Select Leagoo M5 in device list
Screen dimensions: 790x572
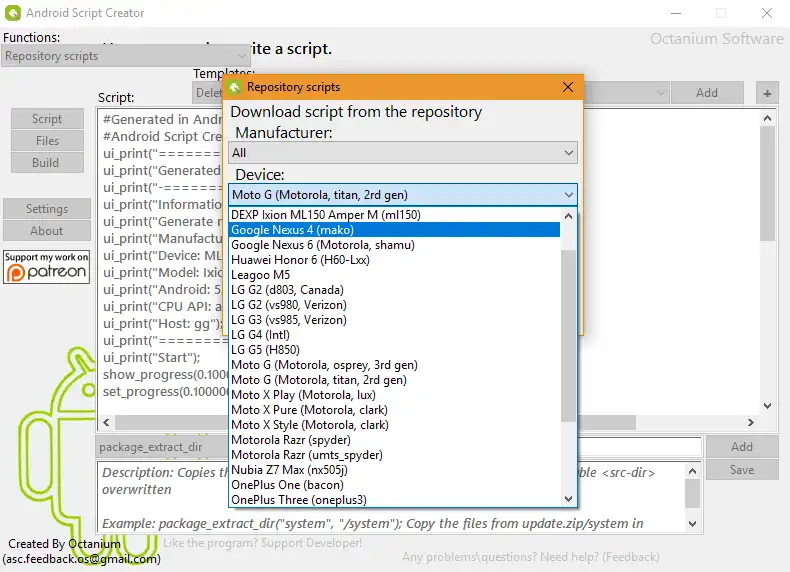coord(394,275)
